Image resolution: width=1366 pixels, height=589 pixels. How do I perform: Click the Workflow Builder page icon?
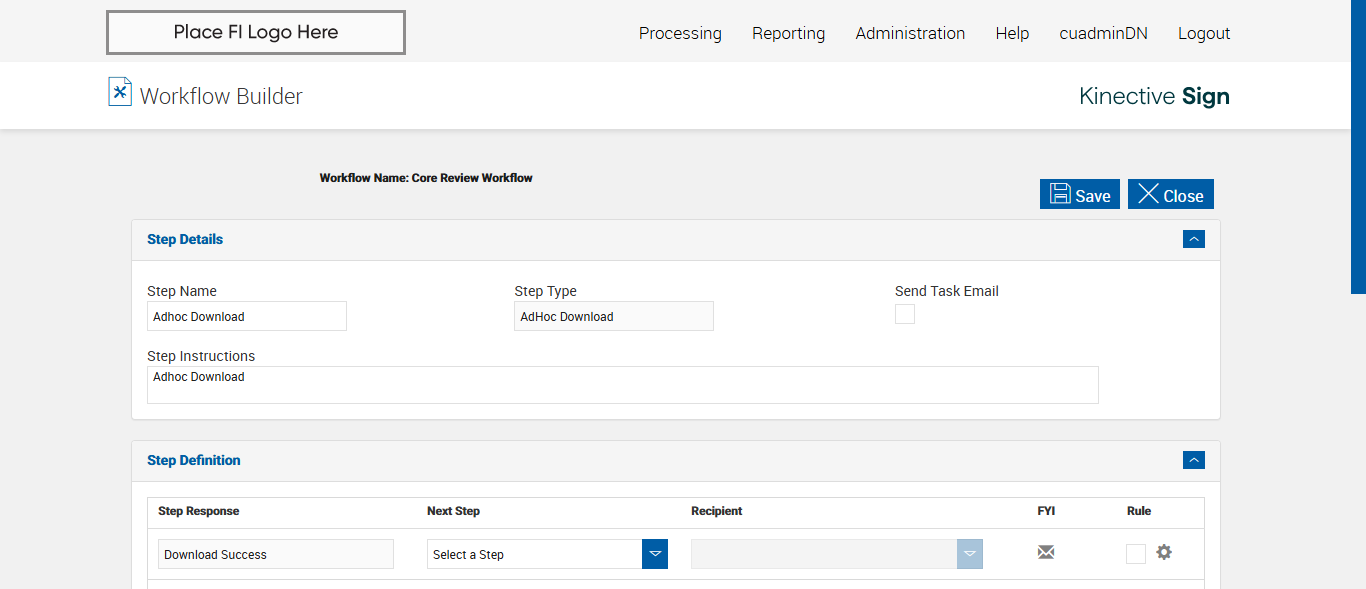tap(120, 92)
